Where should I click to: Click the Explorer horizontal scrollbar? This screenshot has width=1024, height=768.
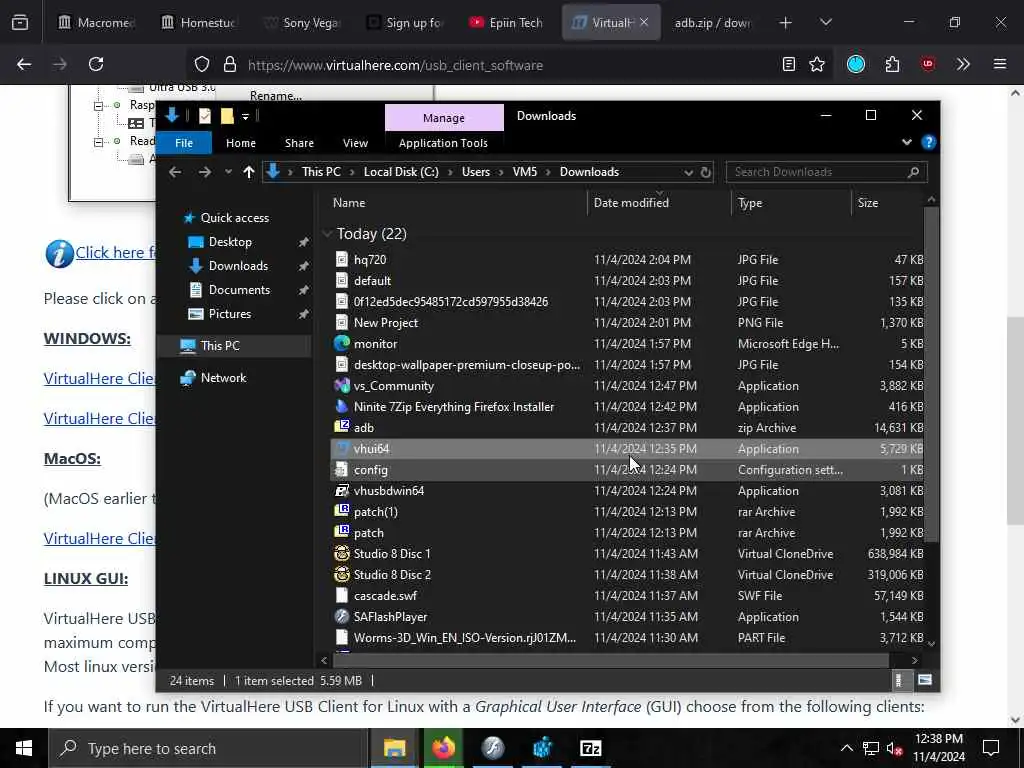click(611, 660)
